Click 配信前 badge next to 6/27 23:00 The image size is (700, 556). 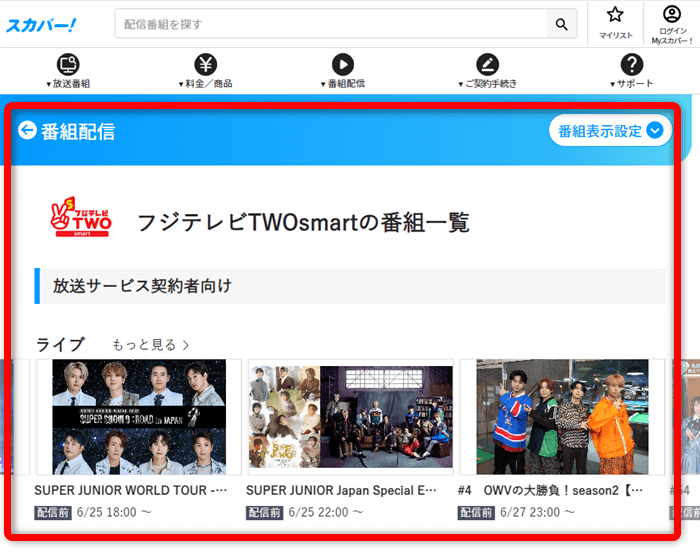click(476, 513)
